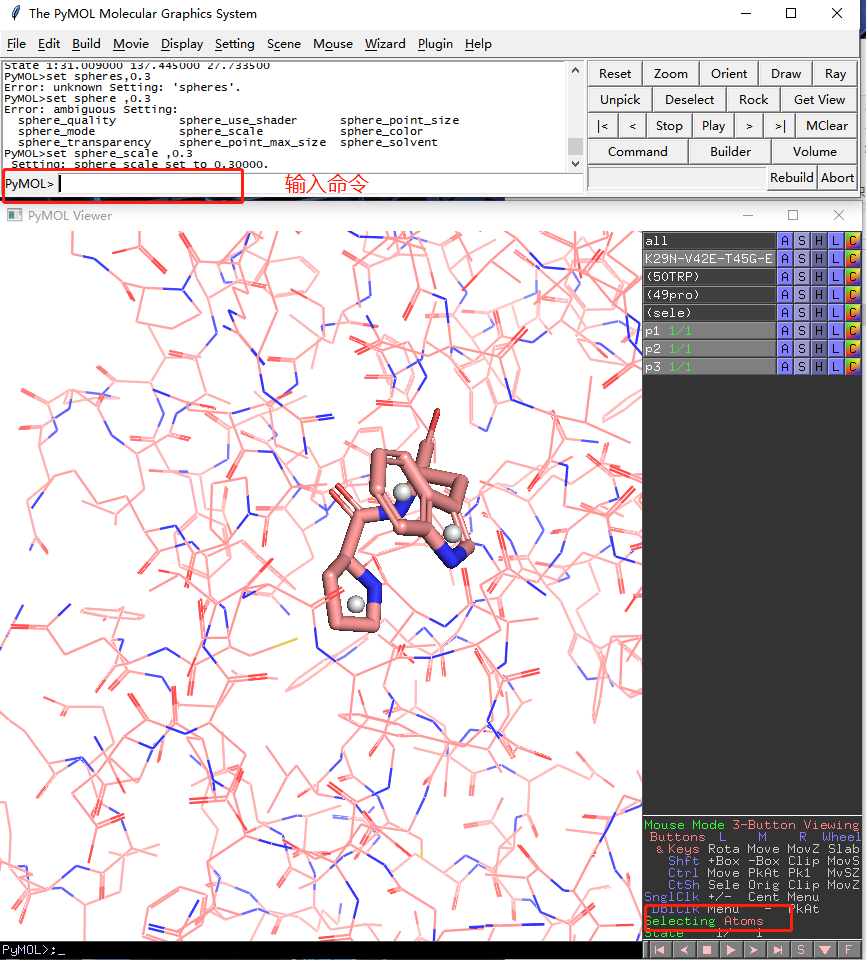Image resolution: width=866 pixels, height=960 pixels.
Task: Open the down-arrow menu next to playback controls
Action: point(824,949)
